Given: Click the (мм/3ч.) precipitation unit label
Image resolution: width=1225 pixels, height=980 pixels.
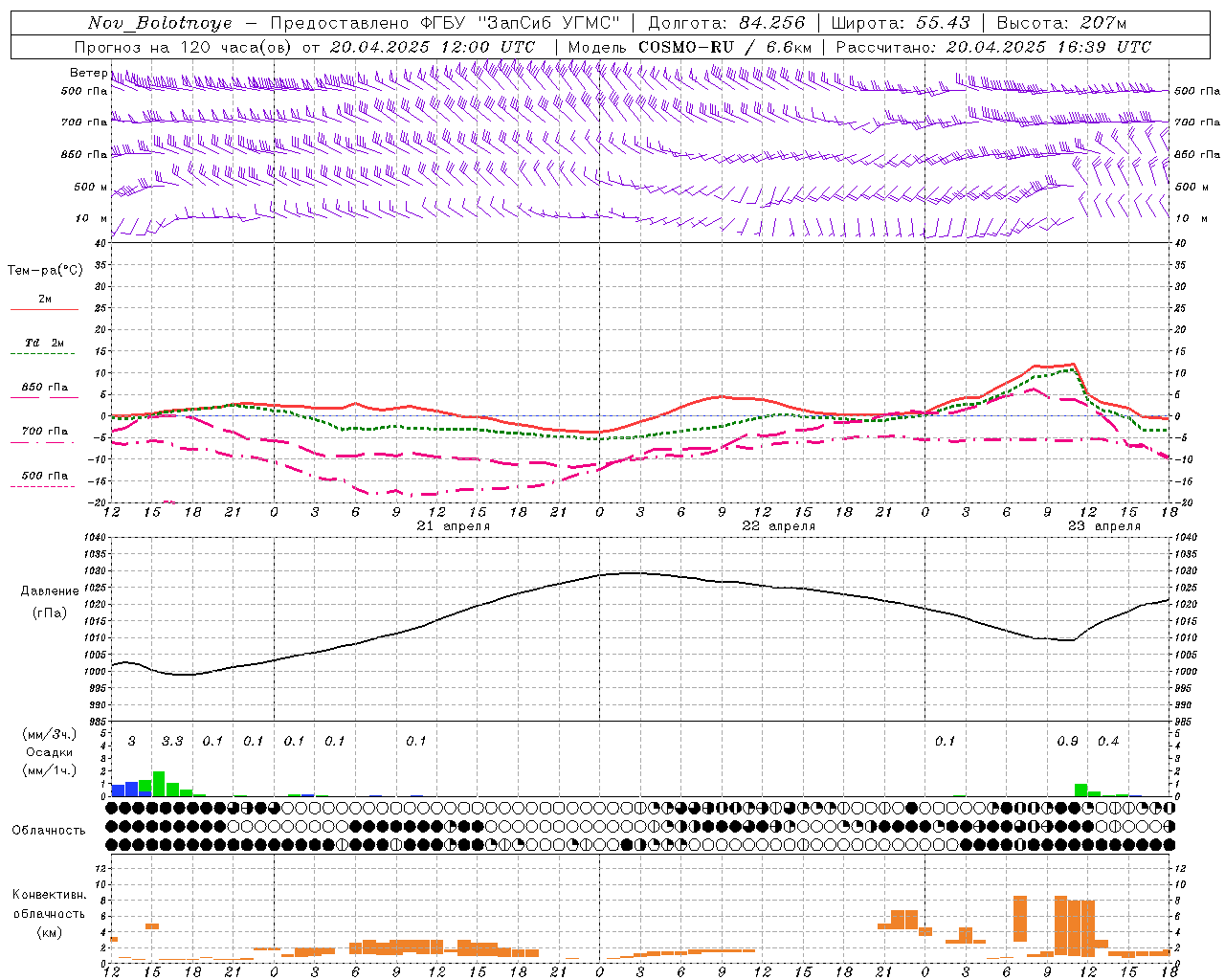Looking at the screenshot, I should click(x=49, y=734).
